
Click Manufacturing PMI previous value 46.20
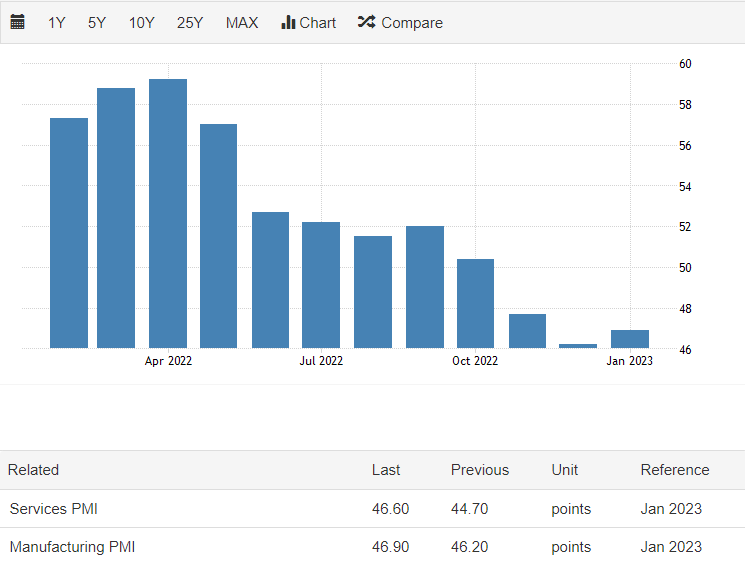pyautogui.click(x=469, y=547)
